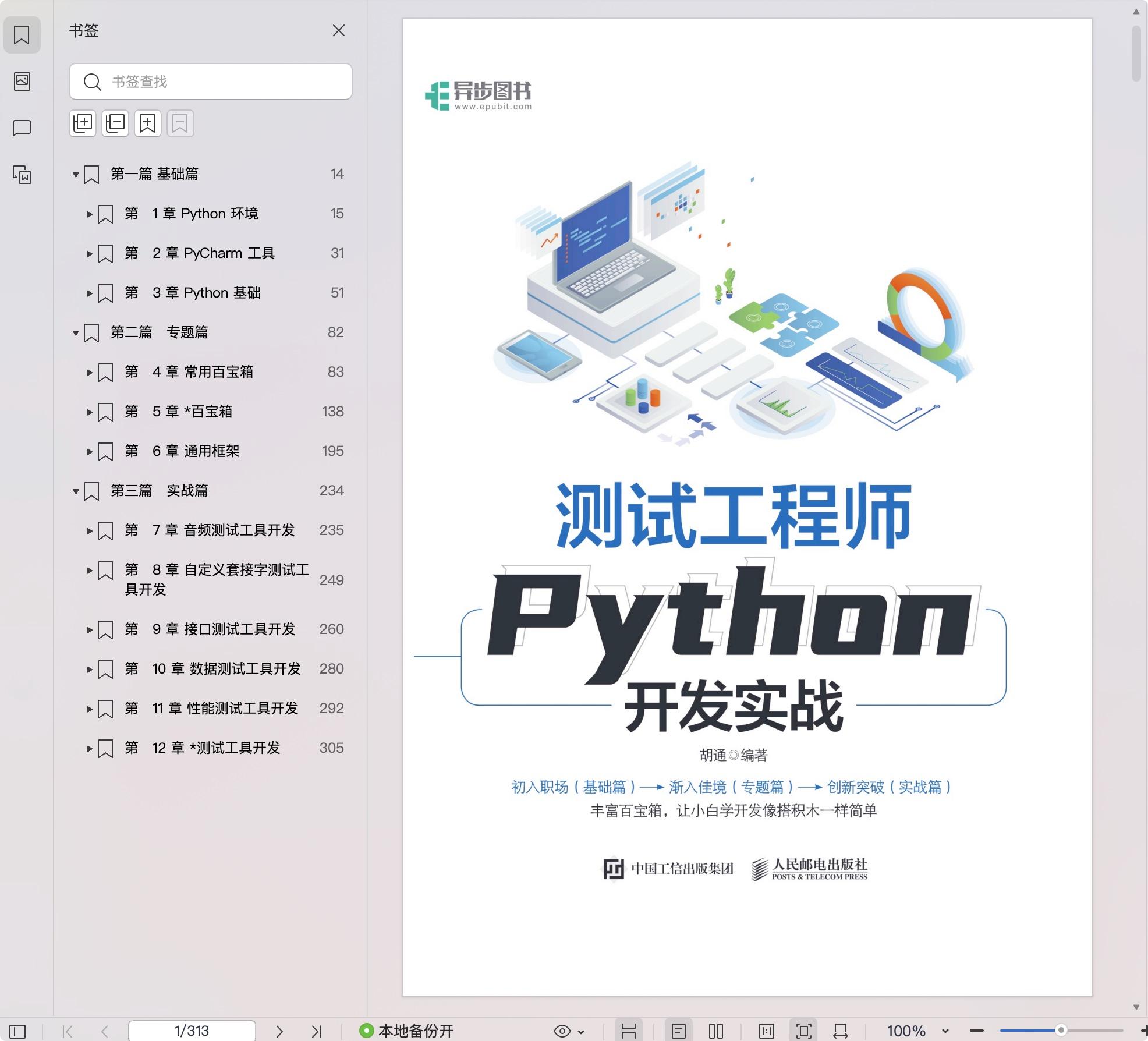Open bookmark 第 10 章 数据测试工具开发
Viewport: 1148px width, 1041px height.
click(212, 668)
